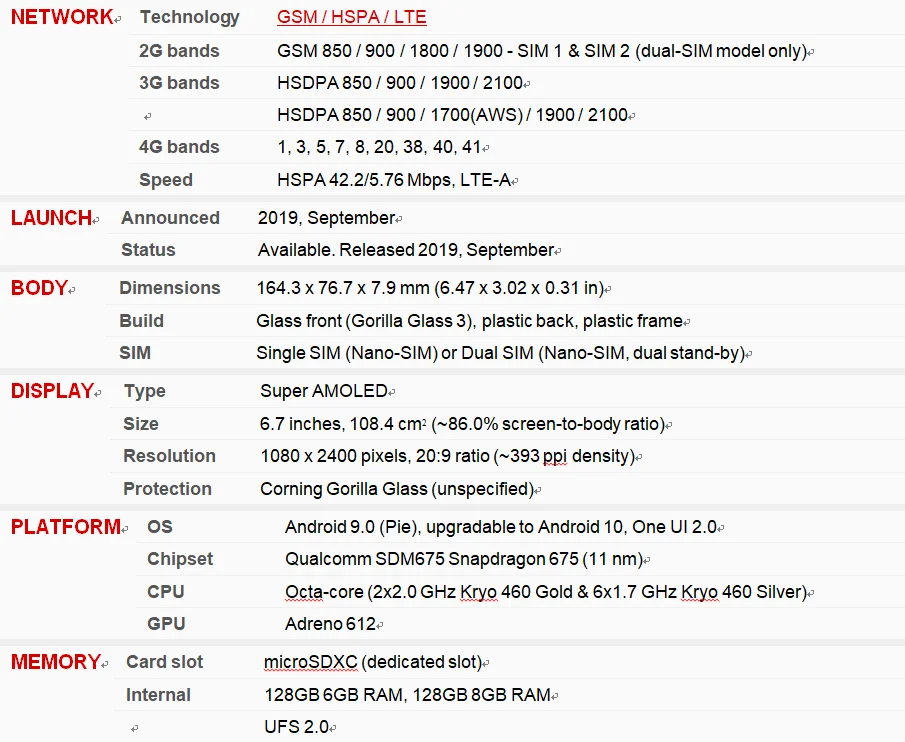This screenshot has height=742, width=905.
Task: Click the GPU label
Action: point(166,624)
